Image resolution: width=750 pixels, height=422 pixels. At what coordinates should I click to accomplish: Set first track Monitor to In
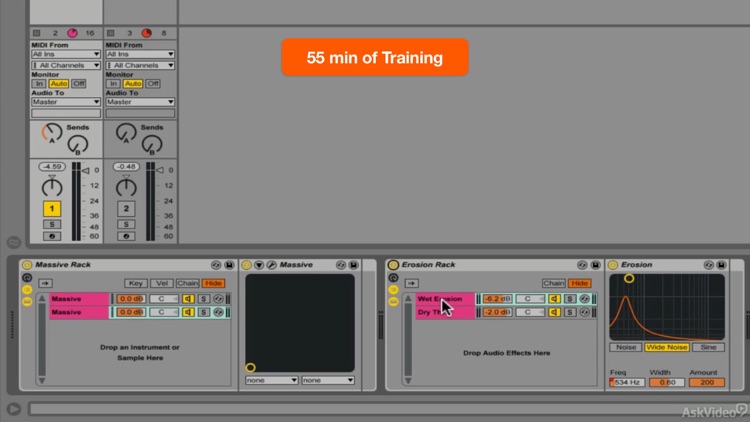[39, 84]
